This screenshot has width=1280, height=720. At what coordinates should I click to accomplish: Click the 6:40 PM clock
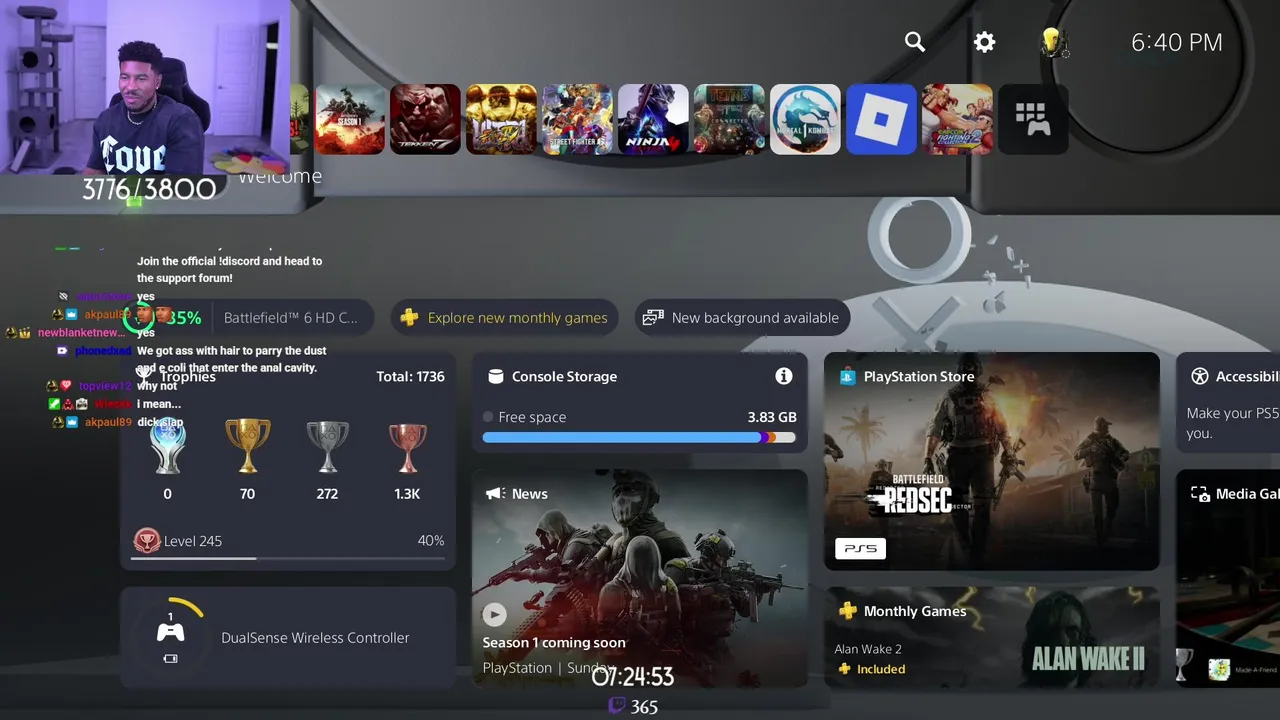tap(1177, 42)
